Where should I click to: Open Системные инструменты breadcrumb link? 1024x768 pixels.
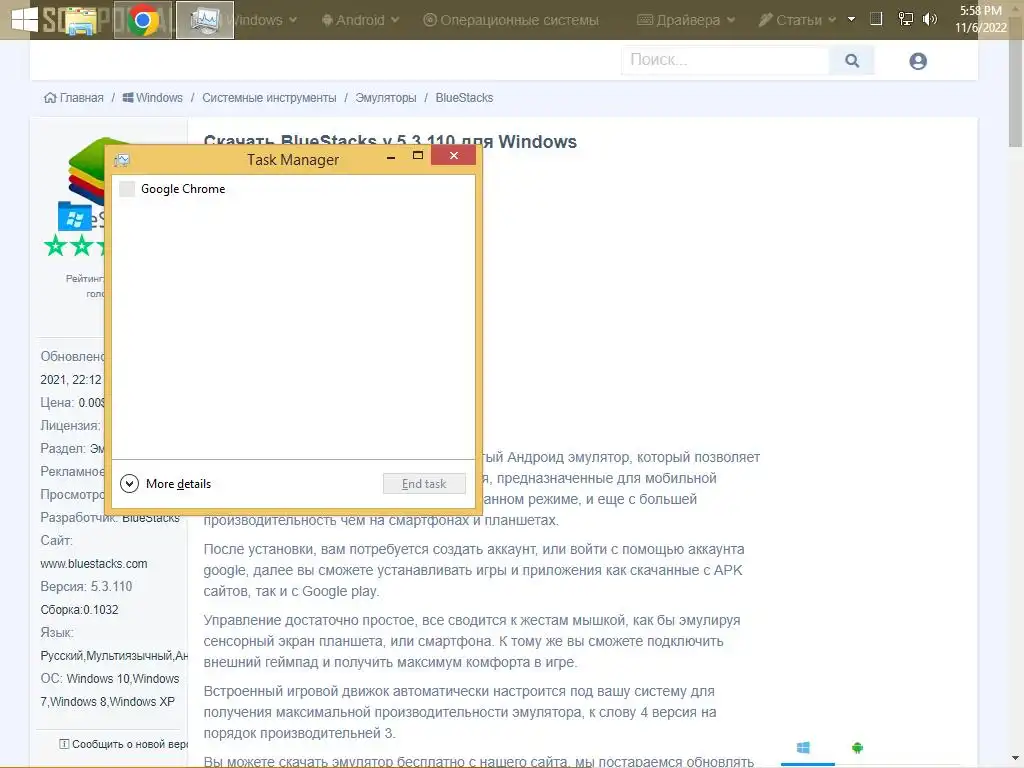pos(269,98)
